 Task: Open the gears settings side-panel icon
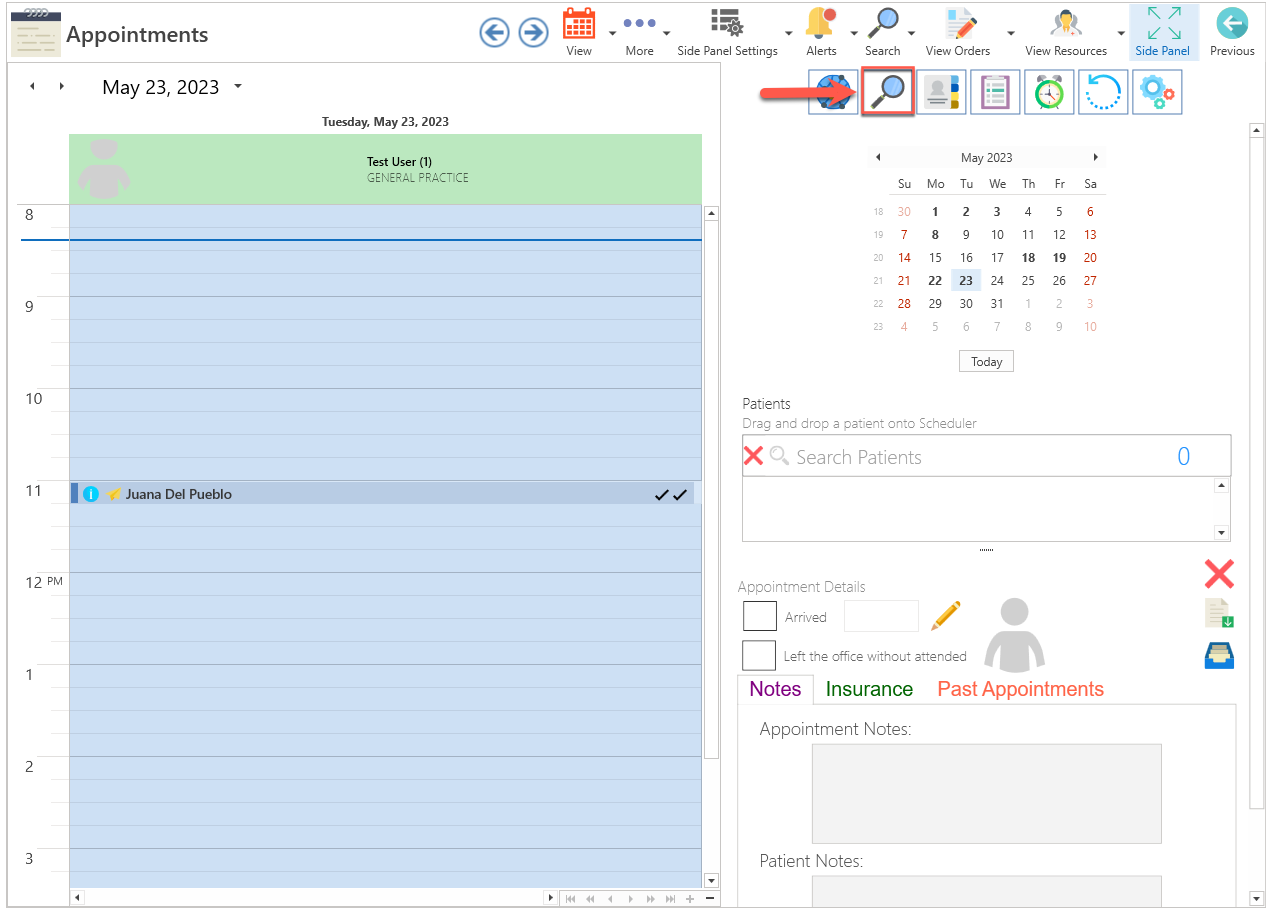(1157, 93)
